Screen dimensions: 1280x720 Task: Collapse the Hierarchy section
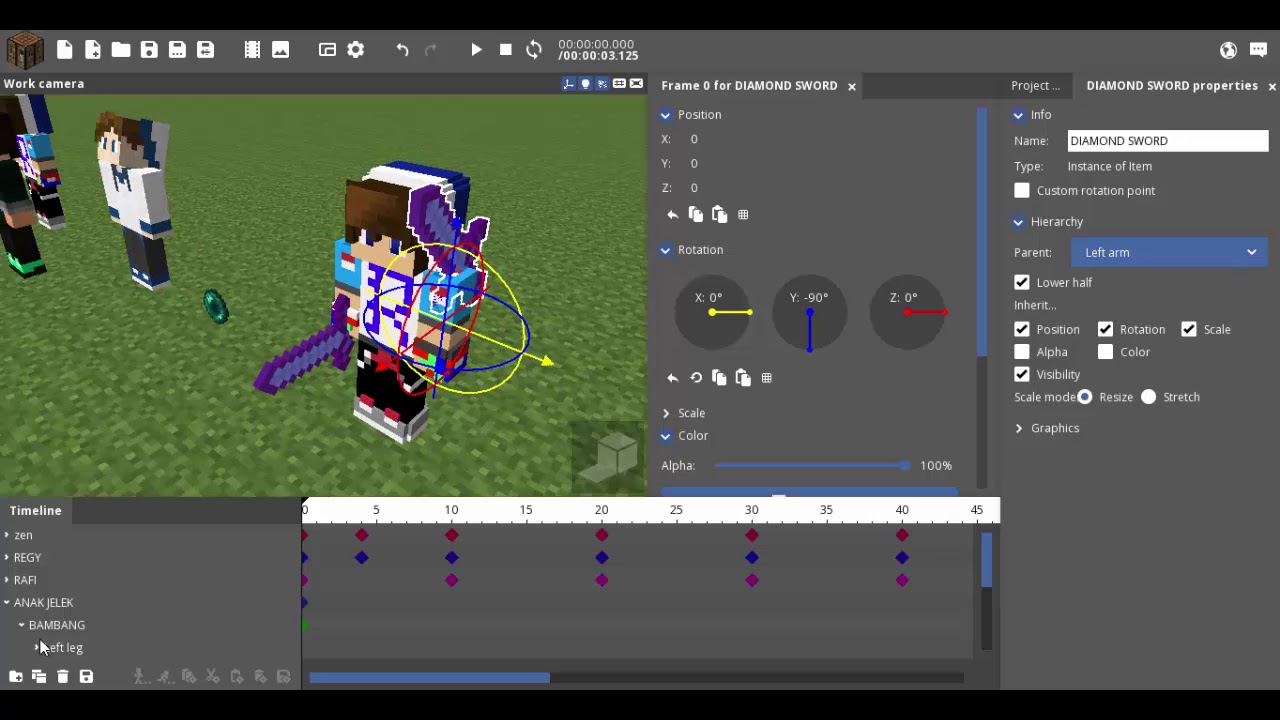coord(1019,222)
